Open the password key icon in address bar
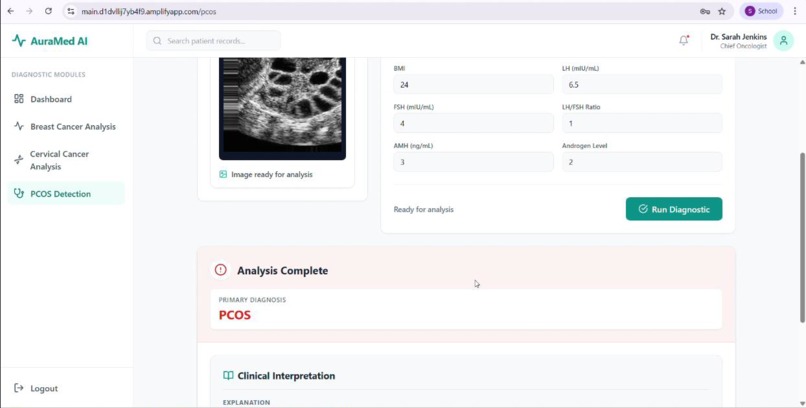806x408 pixels. 705,11
